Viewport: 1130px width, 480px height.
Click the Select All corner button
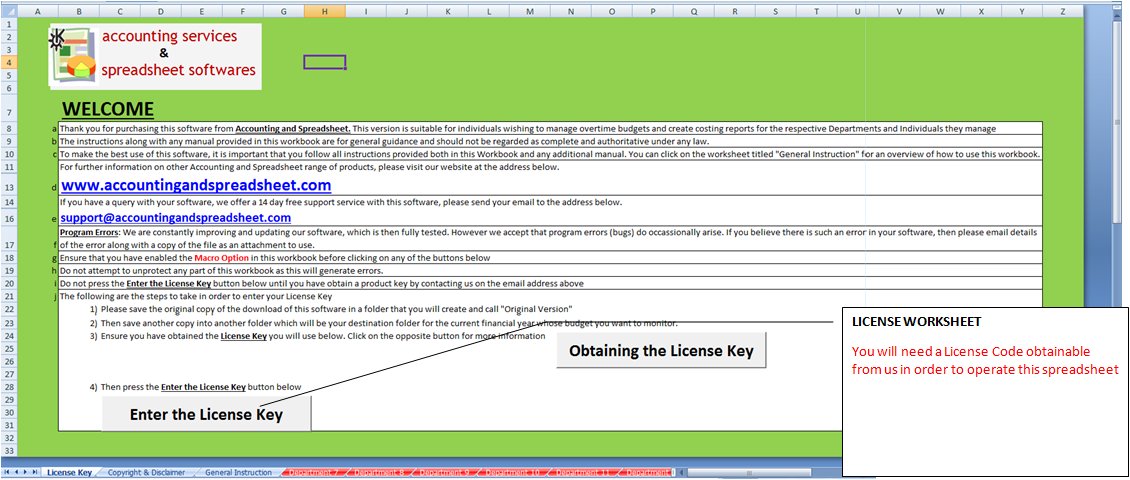(9, 12)
